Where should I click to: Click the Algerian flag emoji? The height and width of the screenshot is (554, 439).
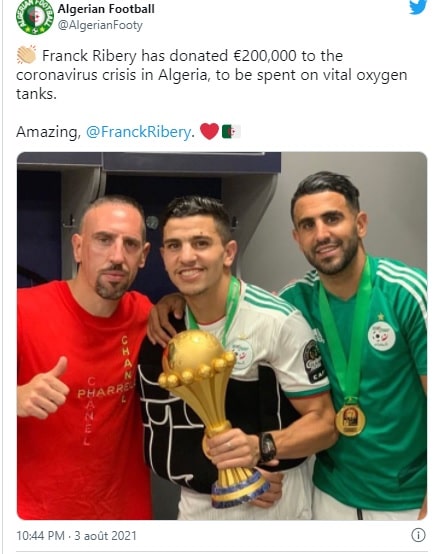tap(231, 131)
